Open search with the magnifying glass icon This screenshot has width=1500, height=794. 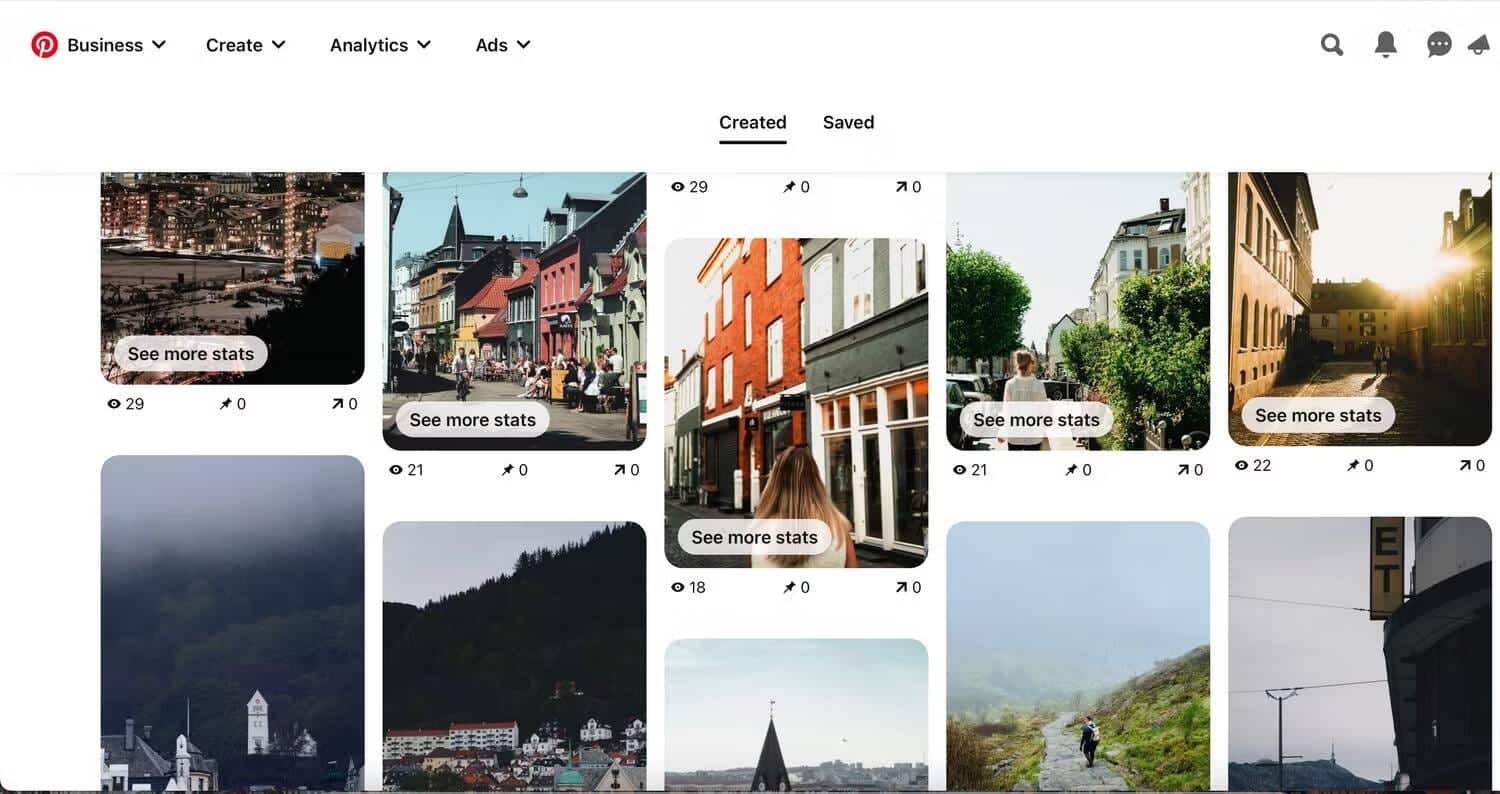[1331, 44]
